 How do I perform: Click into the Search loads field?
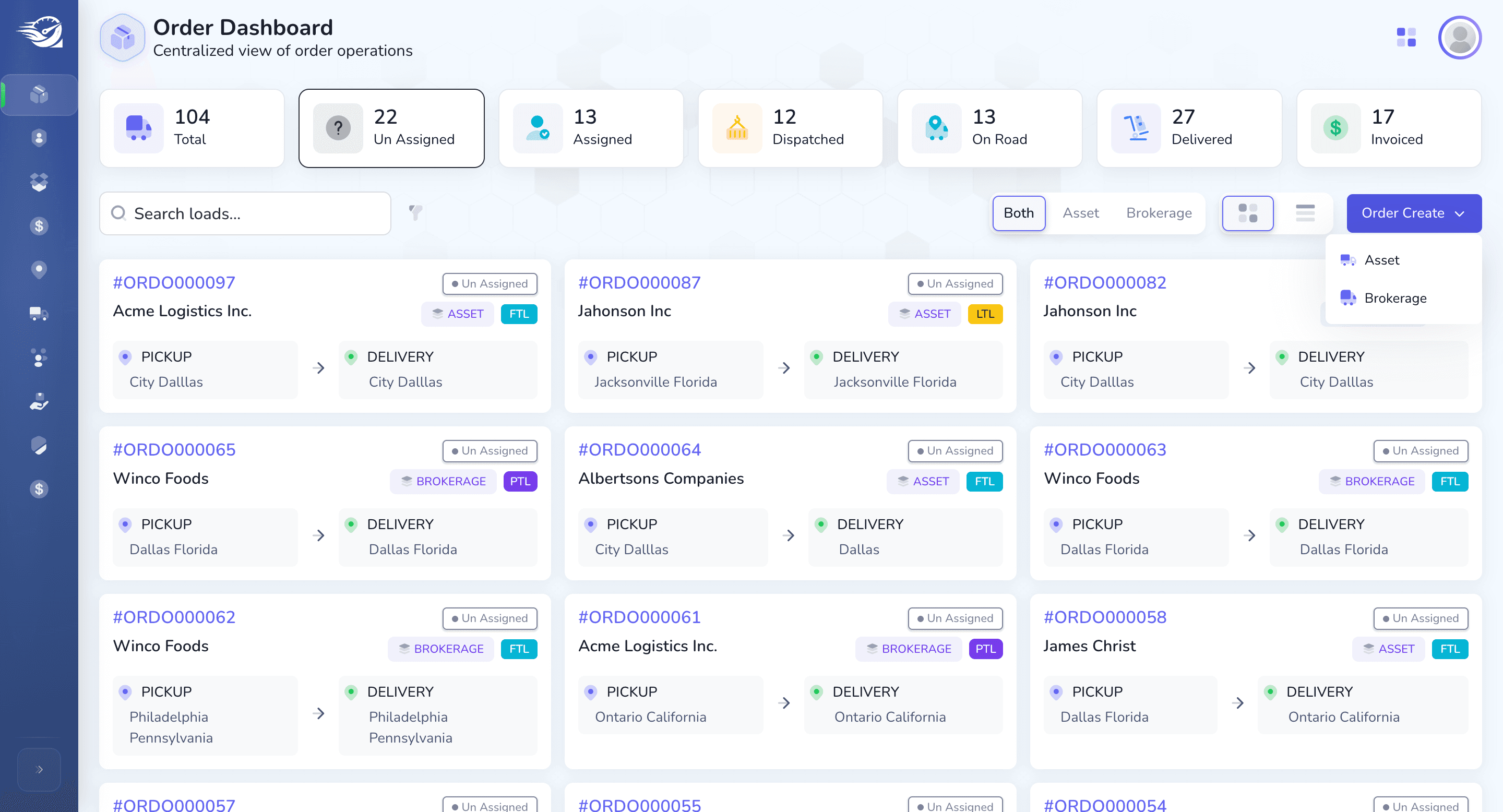245,213
